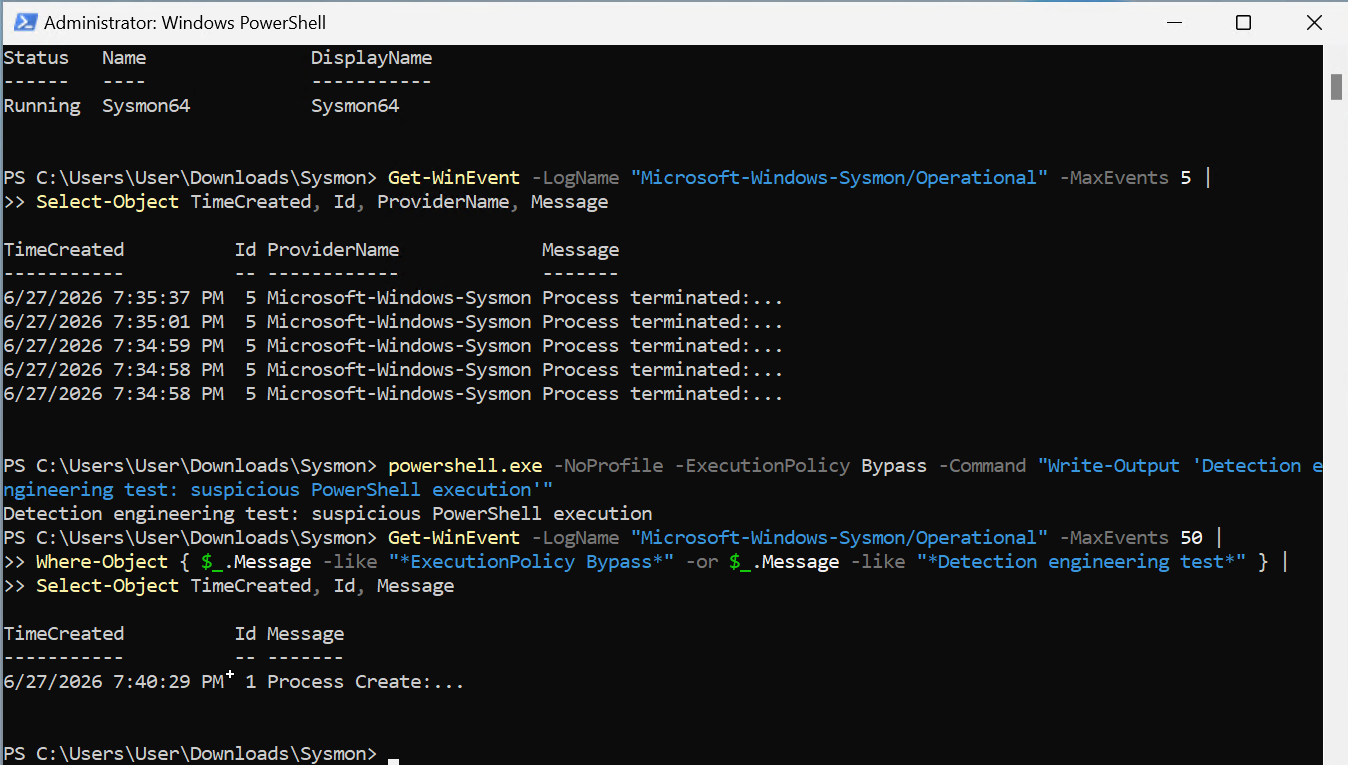Click 'Where-Object' in the filter command

[x=102, y=562]
